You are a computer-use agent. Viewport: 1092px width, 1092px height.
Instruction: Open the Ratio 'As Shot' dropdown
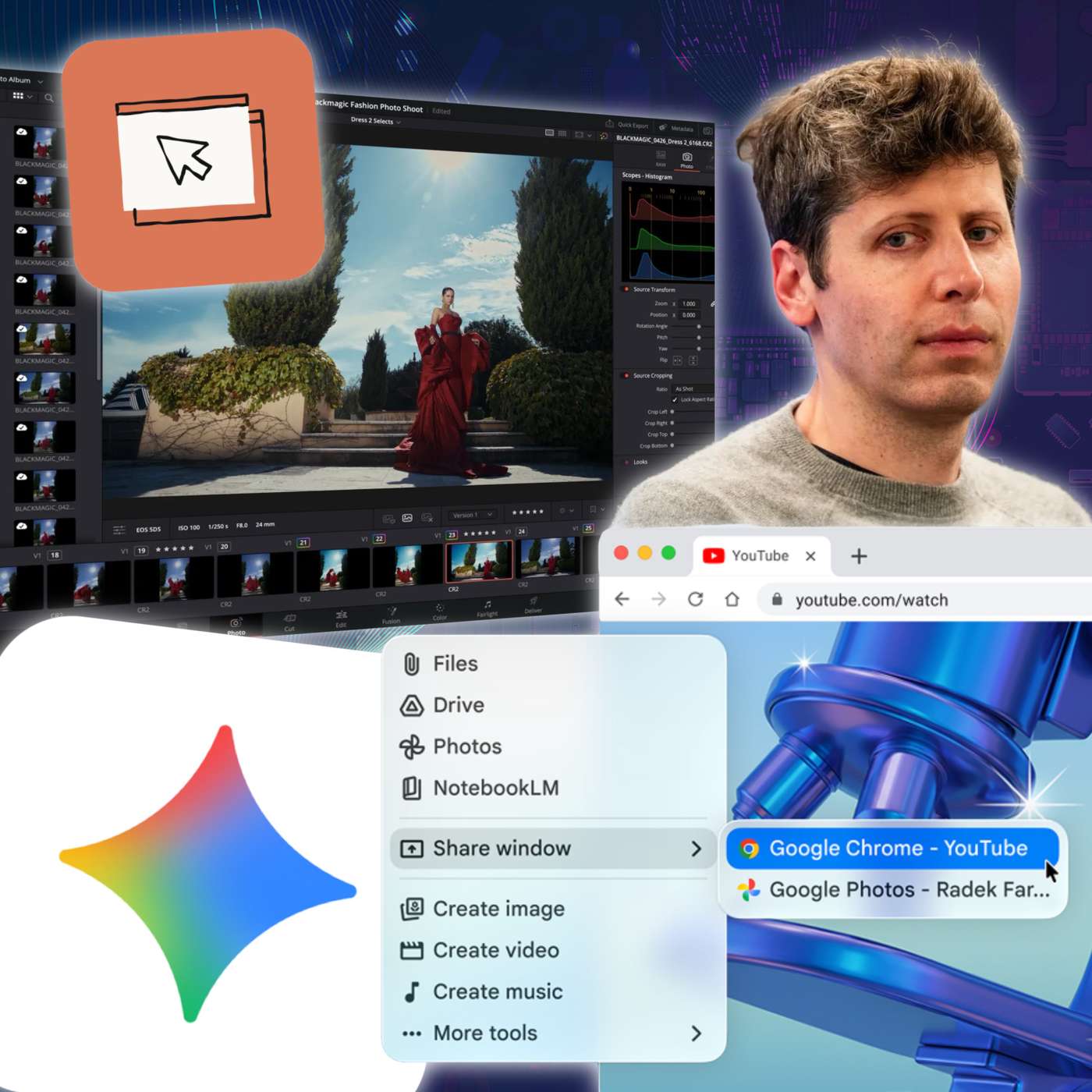(x=686, y=388)
